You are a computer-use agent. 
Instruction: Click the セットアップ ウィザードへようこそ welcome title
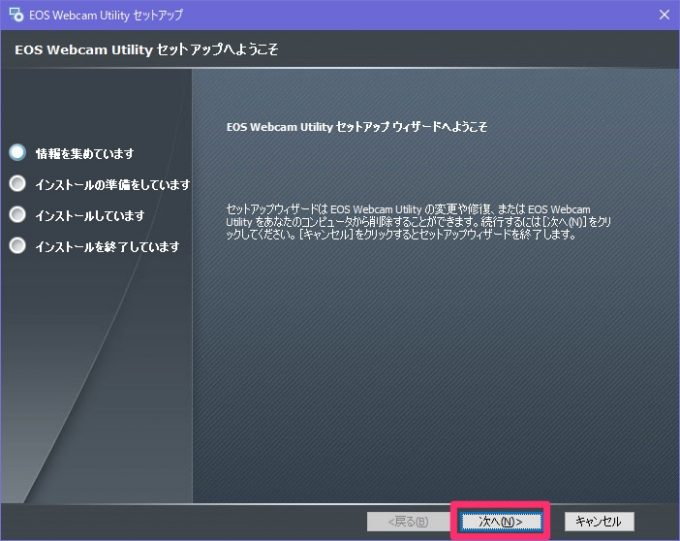pyautogui.click(x=357, y=127)
